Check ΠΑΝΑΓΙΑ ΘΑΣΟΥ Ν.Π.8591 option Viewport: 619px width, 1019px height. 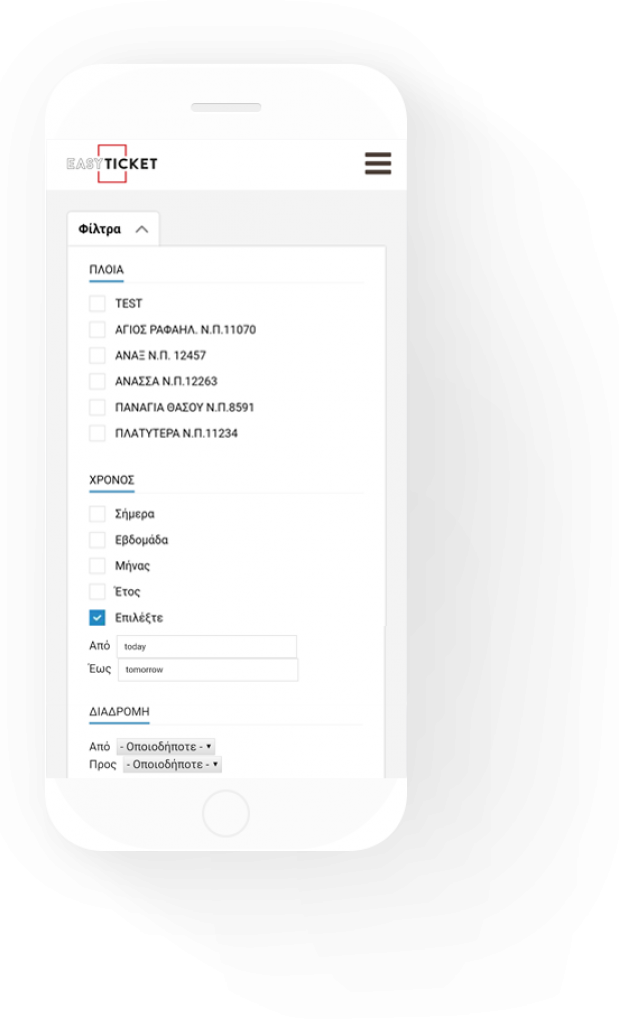[97, 407]
